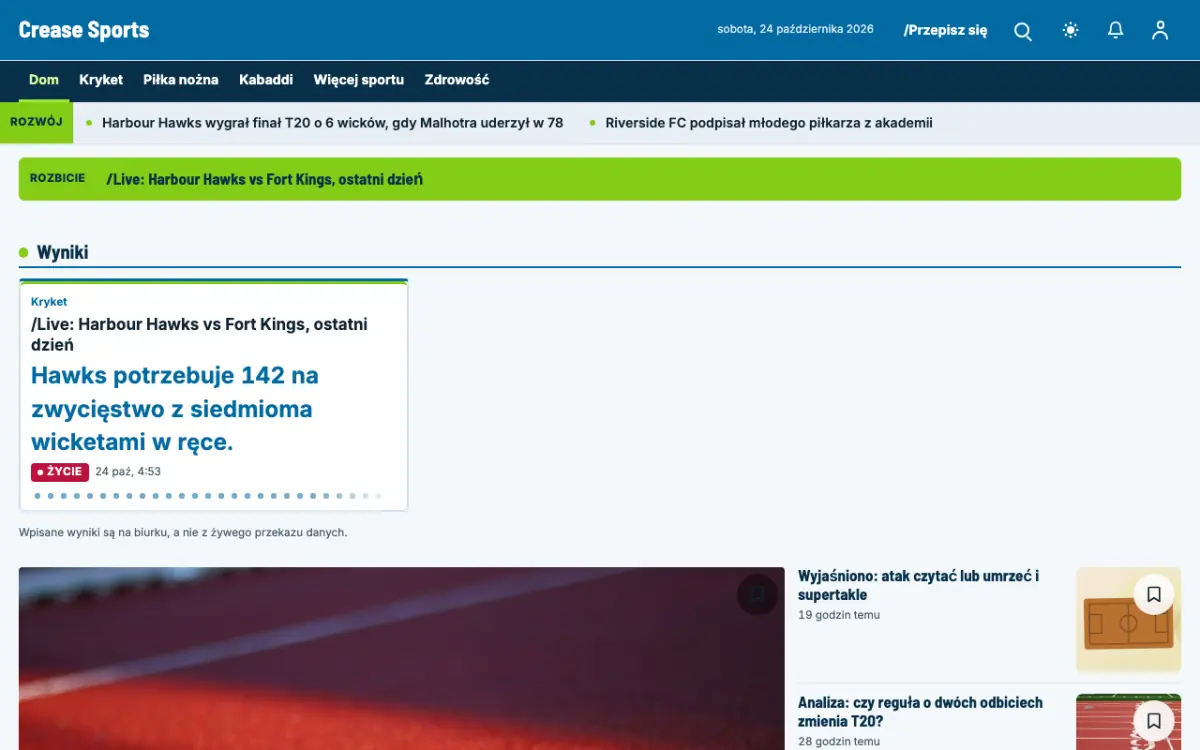The image size is (1200, 750).
Task: Click the "24 paź, 4:53" timestamp
Action: tap(128, 472)
